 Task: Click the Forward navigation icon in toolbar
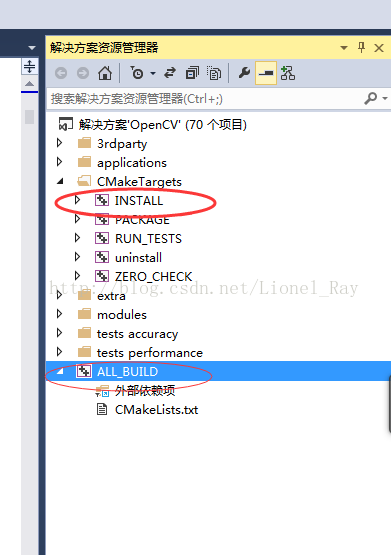[x=83, y=73]
